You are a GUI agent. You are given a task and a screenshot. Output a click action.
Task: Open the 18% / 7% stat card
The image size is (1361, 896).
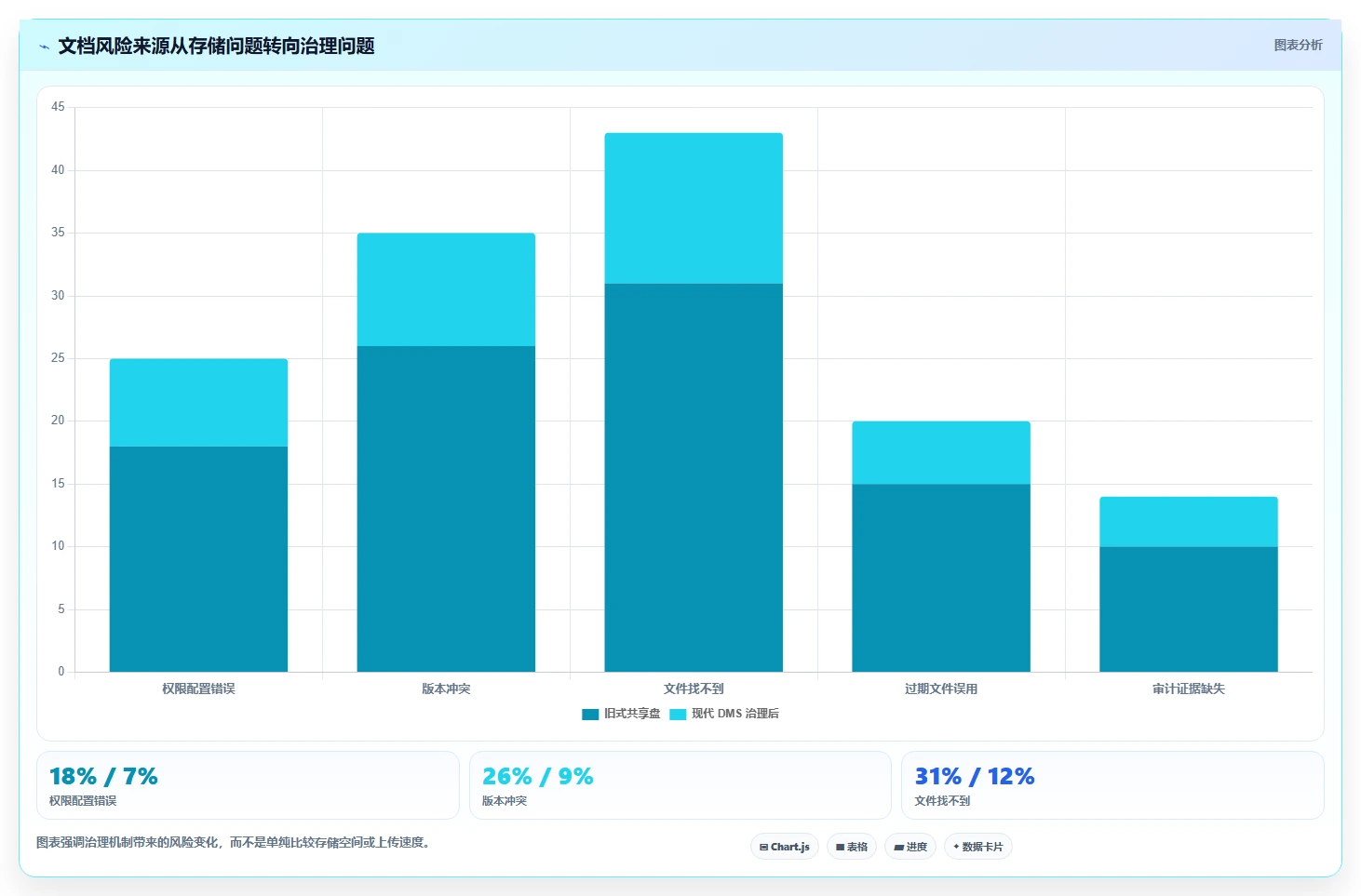(248, 785)
